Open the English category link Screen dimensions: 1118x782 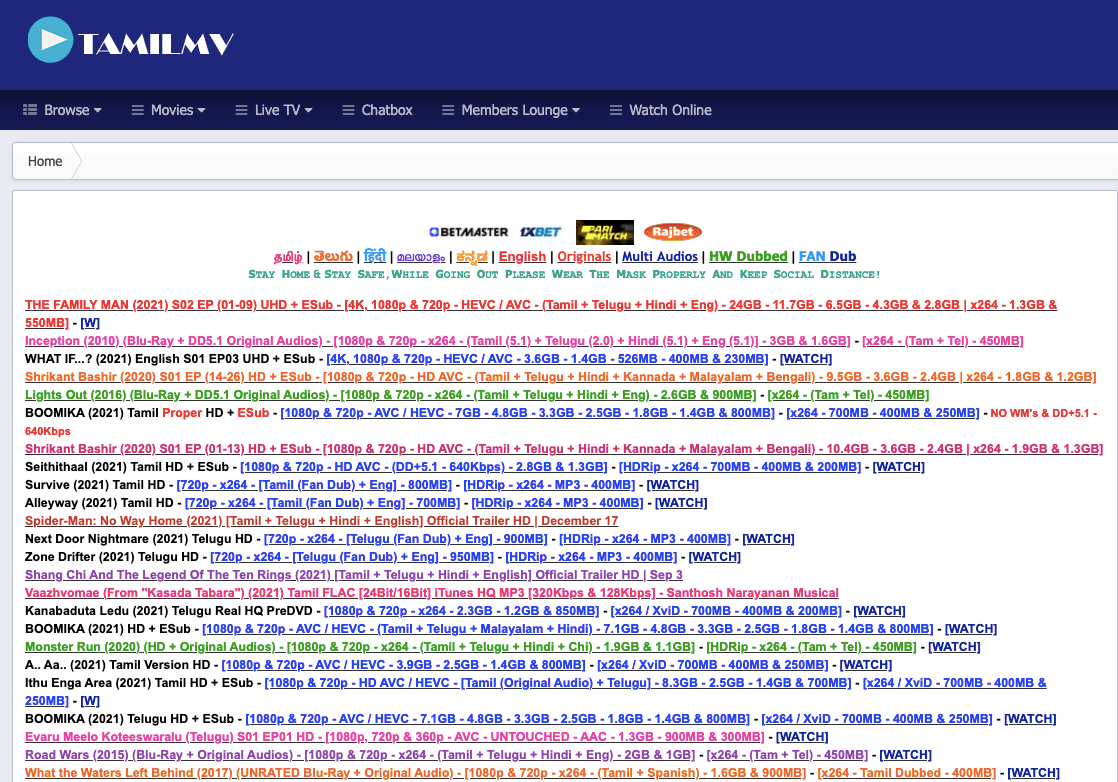pyautogui.click(x=522, y=257)
